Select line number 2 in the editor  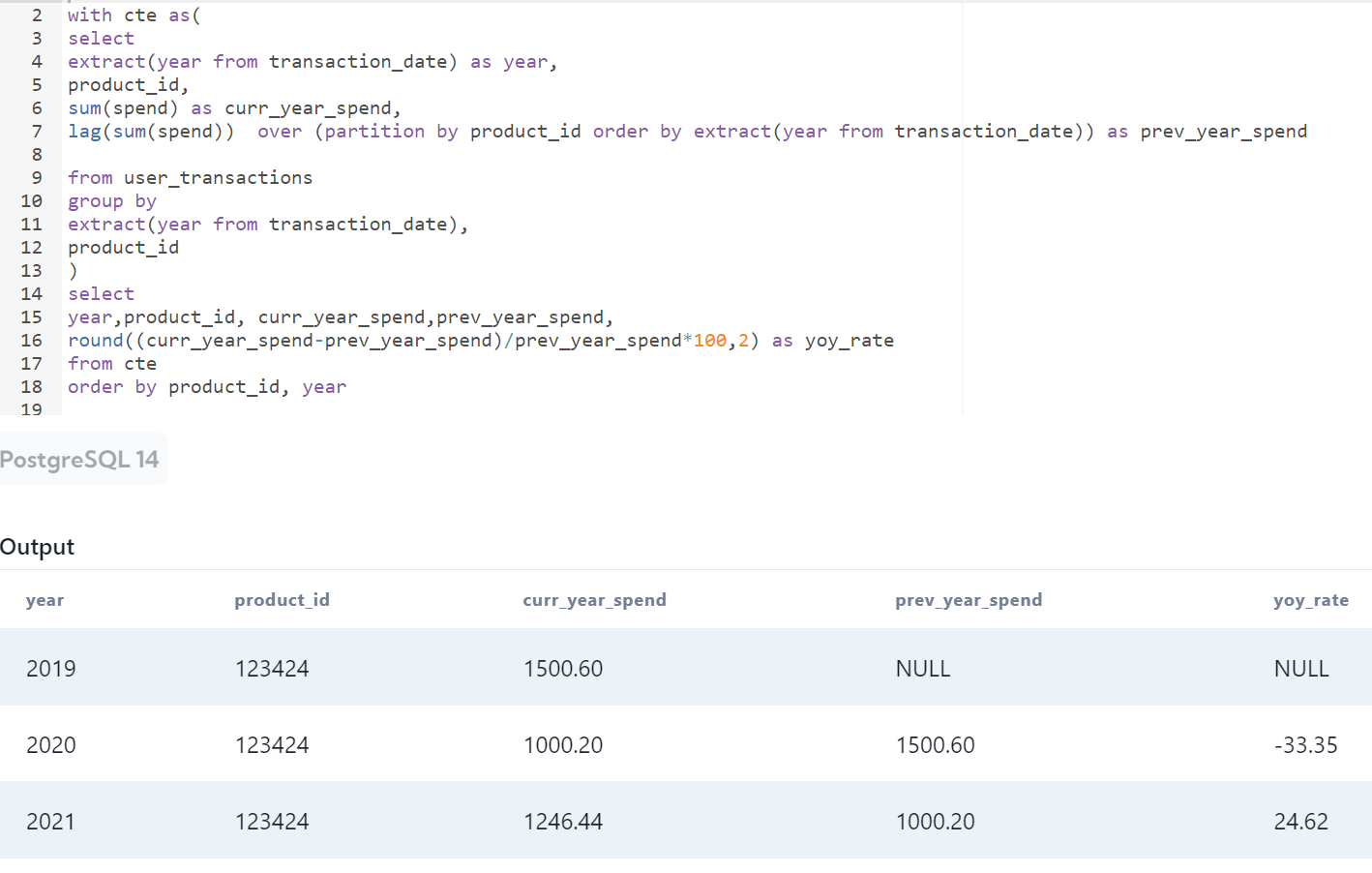coord(35,15)
